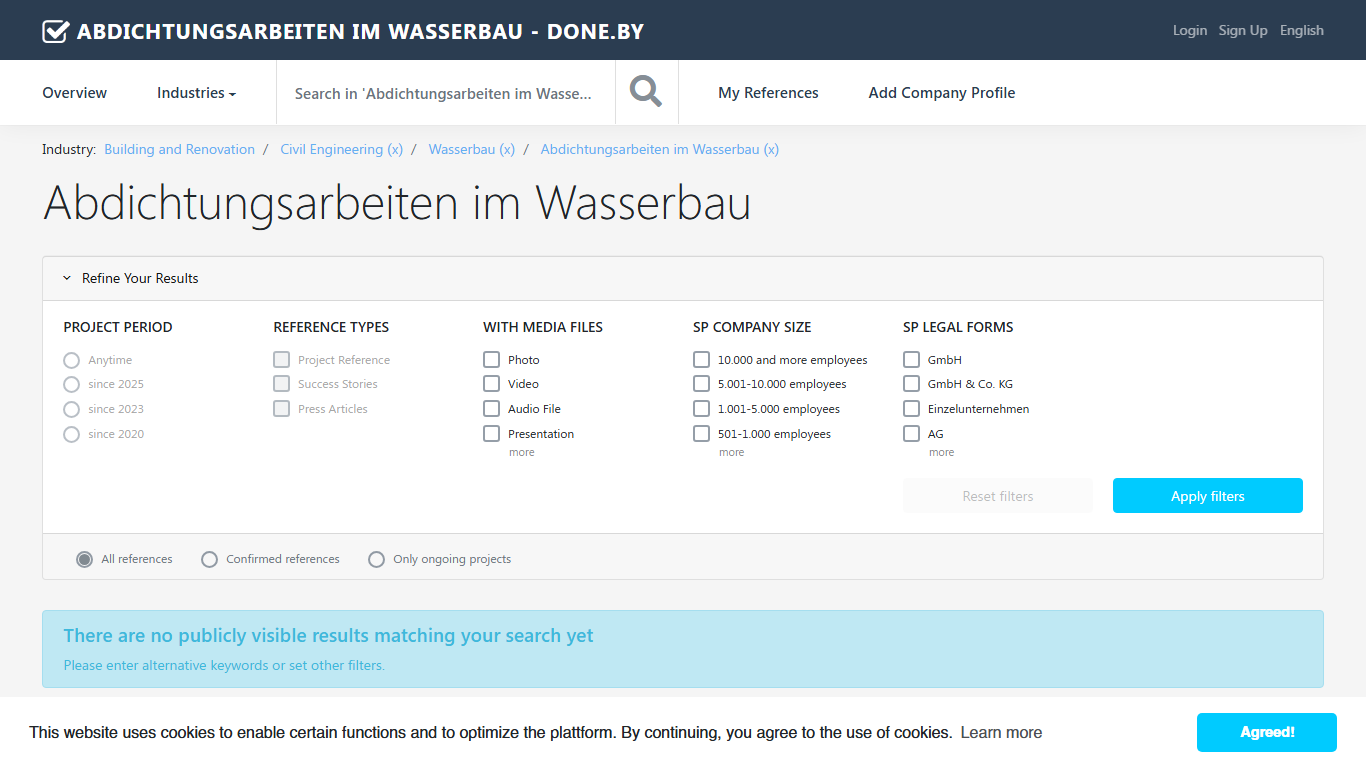Click the Refine Your Results heading text
This screenshot has height=768, width=1366.
click(140, 278)
